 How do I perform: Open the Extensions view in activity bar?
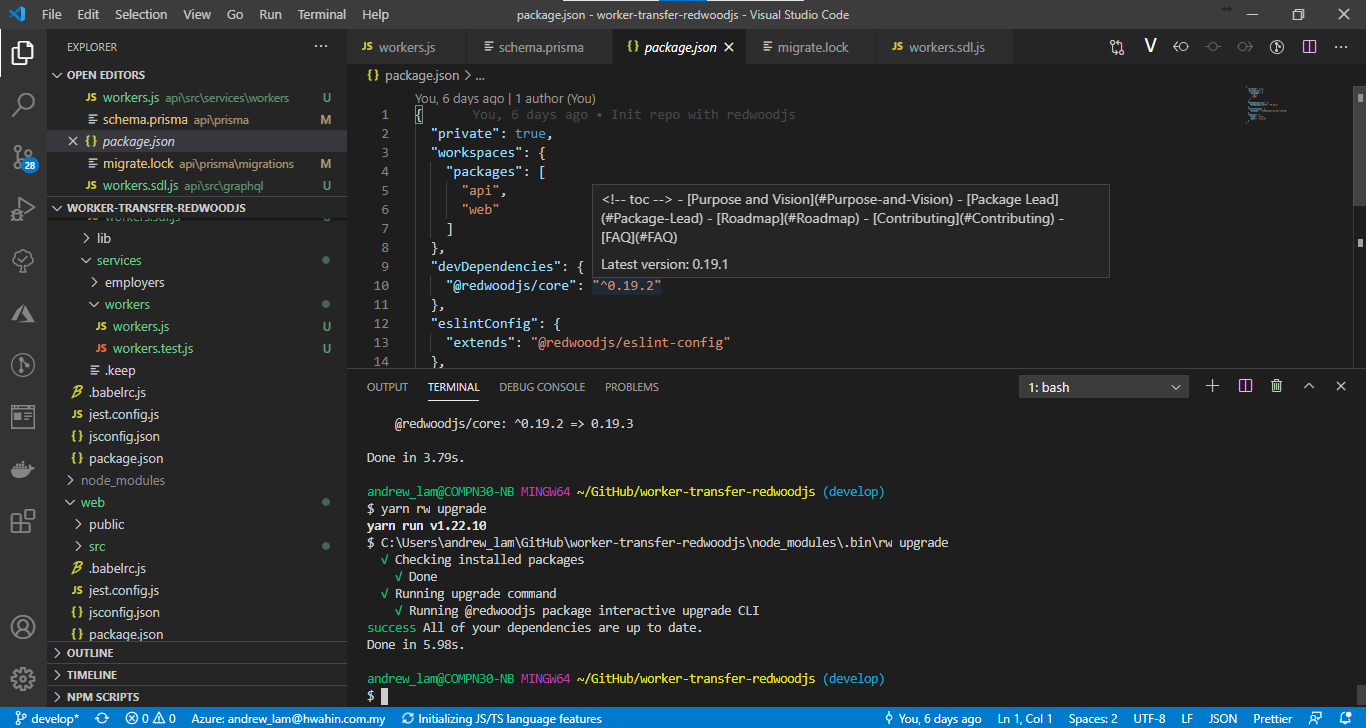(23, 522)
